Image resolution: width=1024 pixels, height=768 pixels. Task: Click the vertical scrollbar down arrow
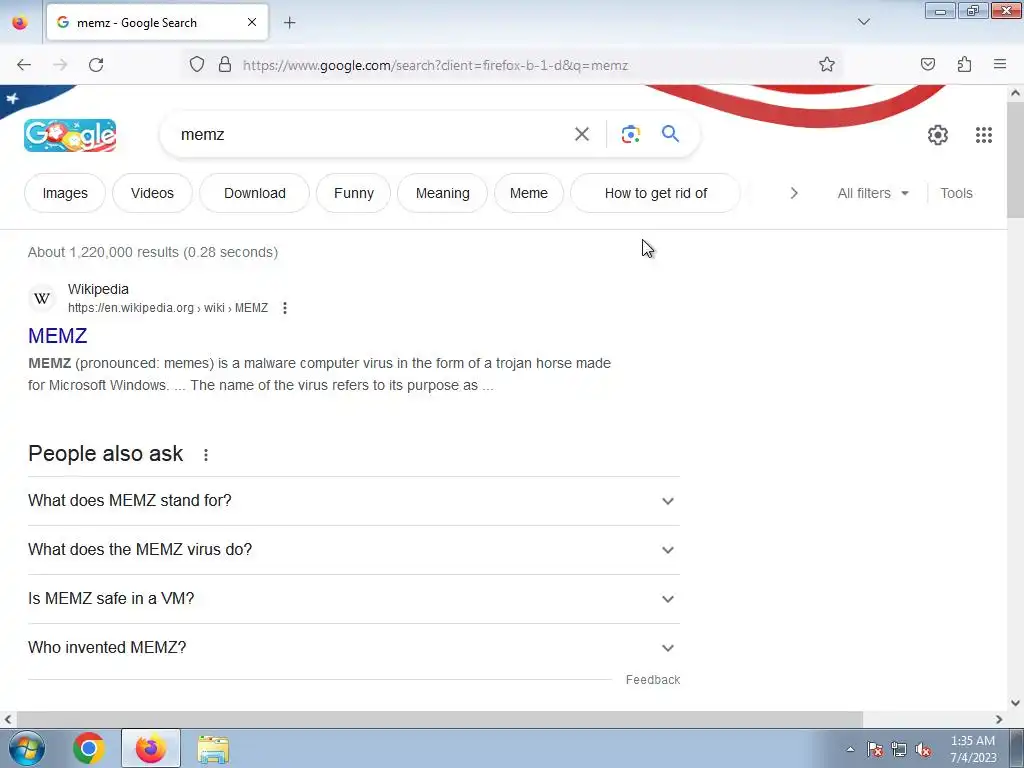(x=1015, y=703)
